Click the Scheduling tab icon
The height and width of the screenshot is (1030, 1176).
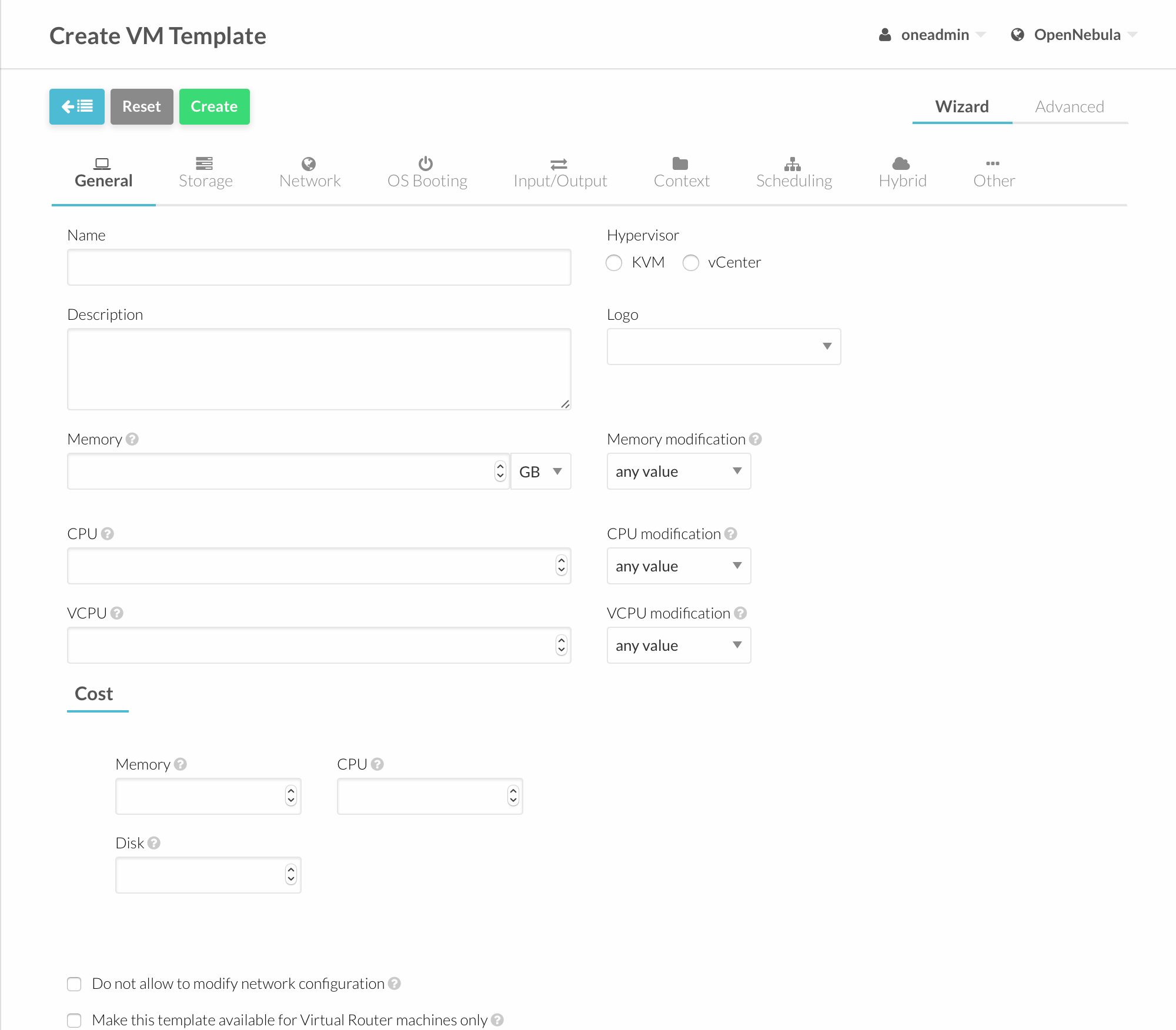click(x=793, y=163)
